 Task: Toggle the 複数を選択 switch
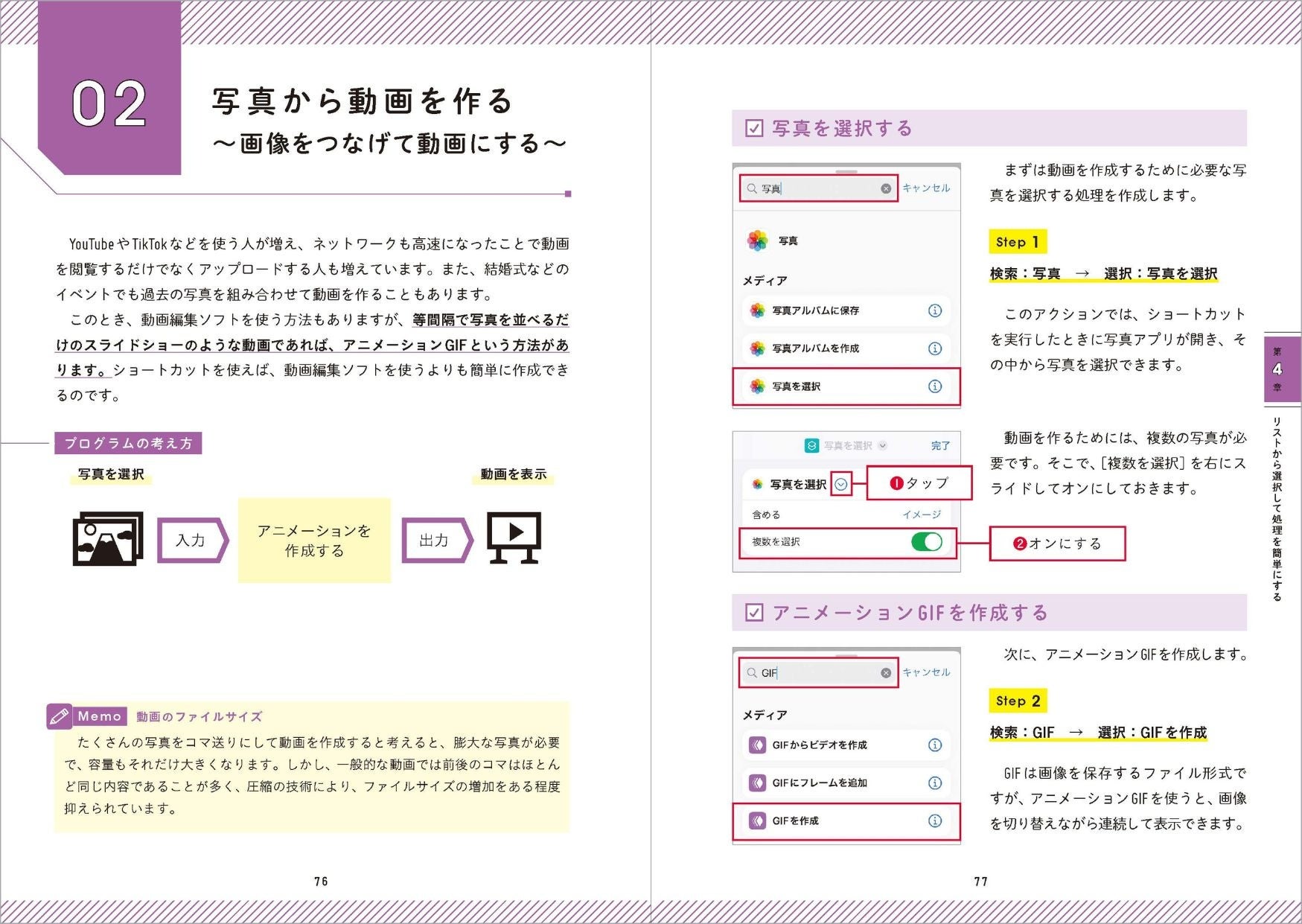click(927, 541)
